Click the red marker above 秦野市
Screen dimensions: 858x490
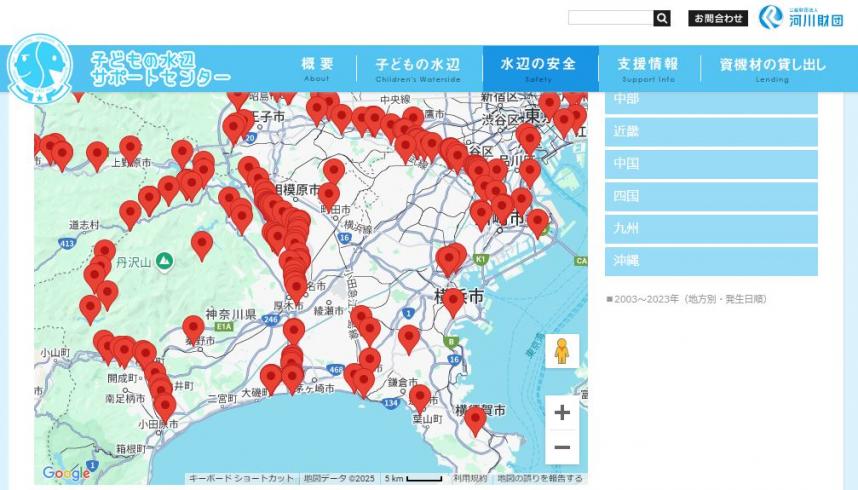click(193, 330)
